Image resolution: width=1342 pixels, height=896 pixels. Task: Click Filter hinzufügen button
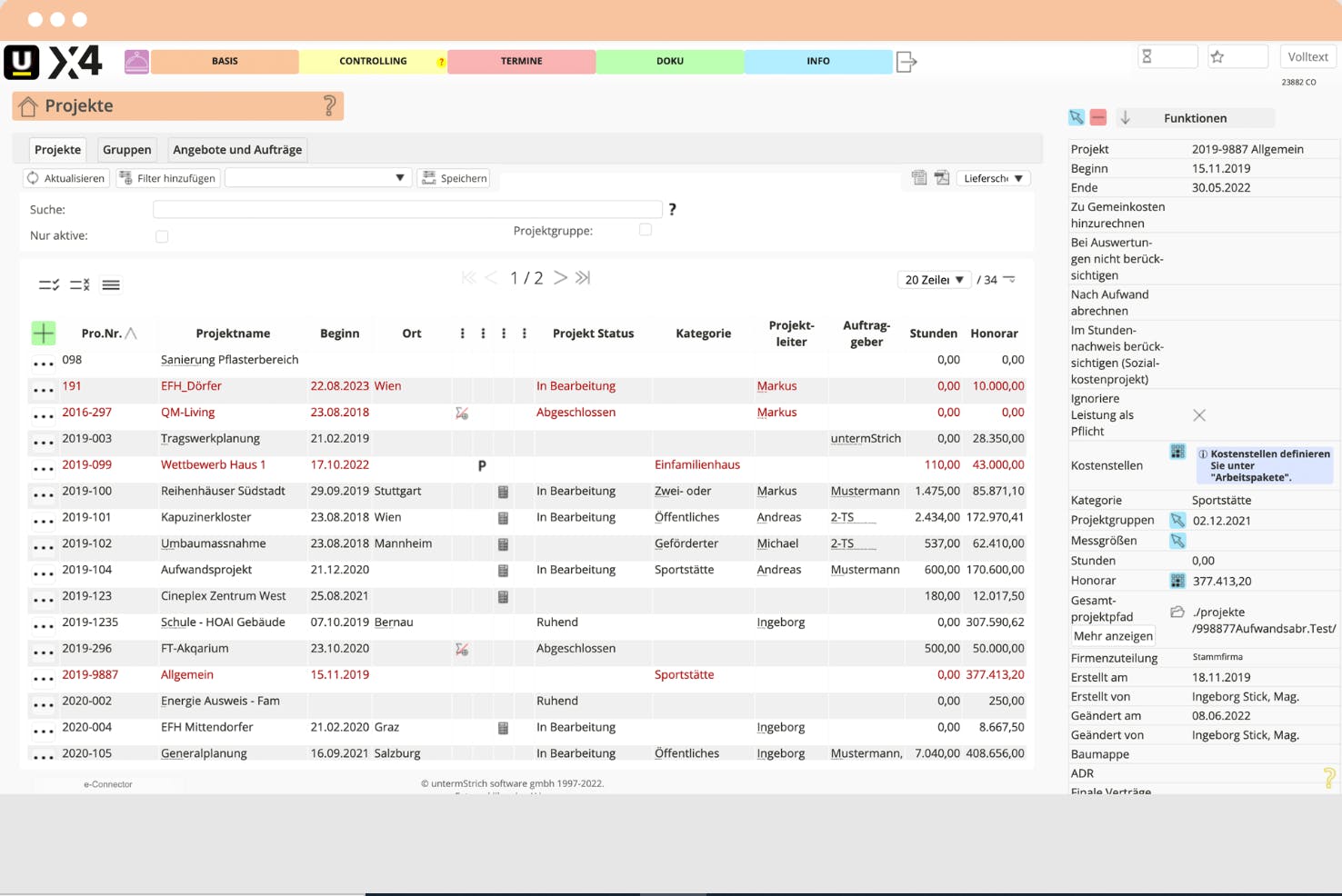pos(168,178)
